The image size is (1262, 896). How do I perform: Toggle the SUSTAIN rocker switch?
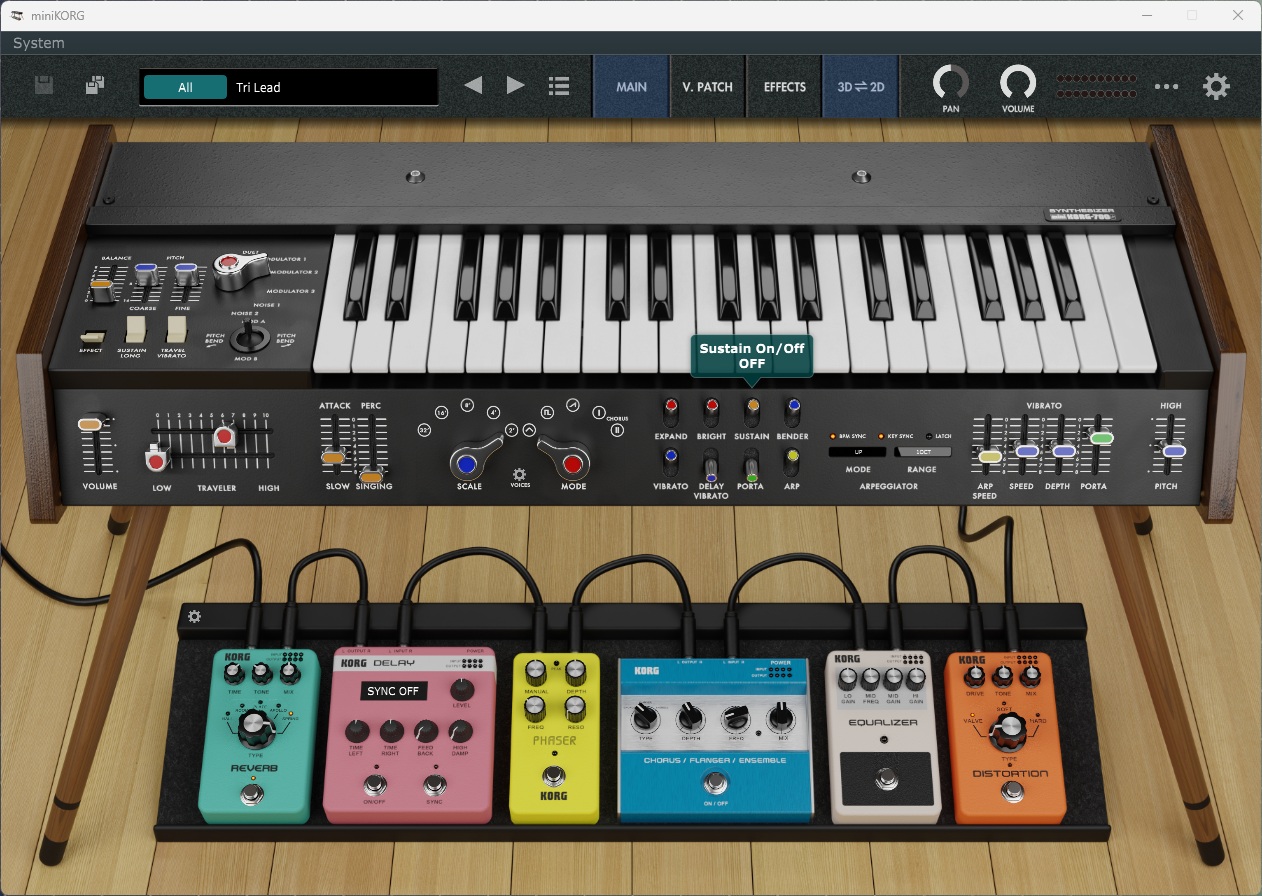(x=752, y=409)
